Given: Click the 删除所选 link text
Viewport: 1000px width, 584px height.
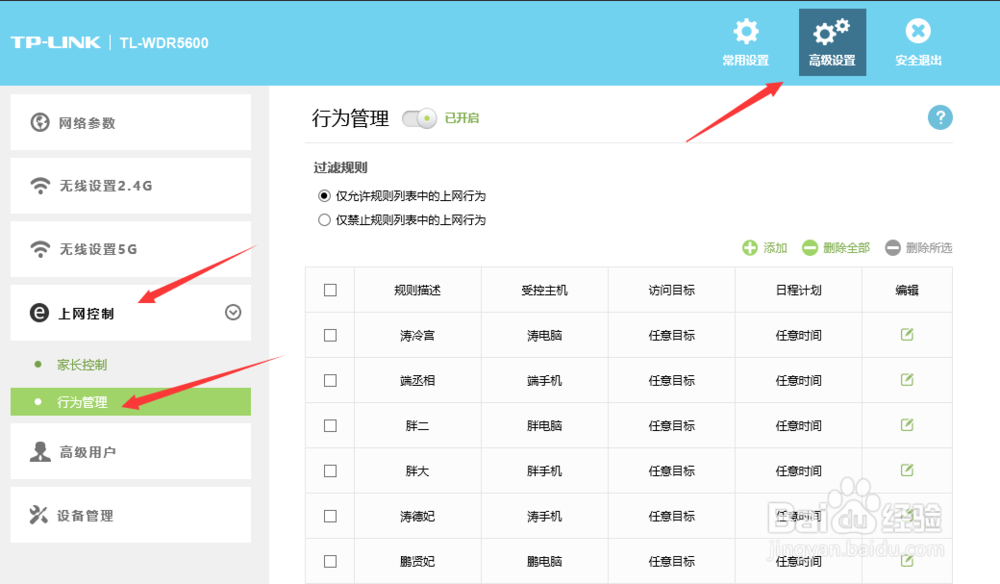Looking at the screenshot, I should (x=929, y=248).
